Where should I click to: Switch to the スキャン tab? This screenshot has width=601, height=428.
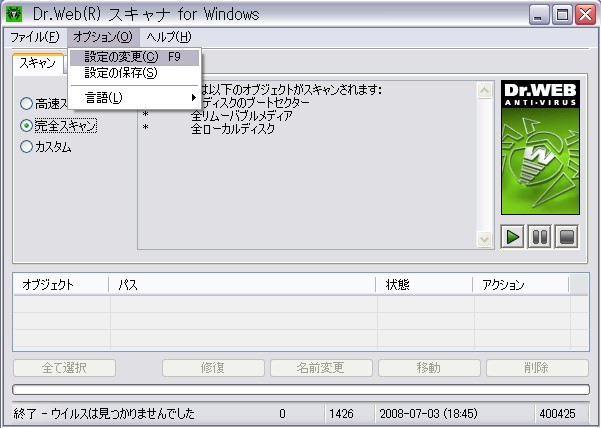tap(38, 63)
